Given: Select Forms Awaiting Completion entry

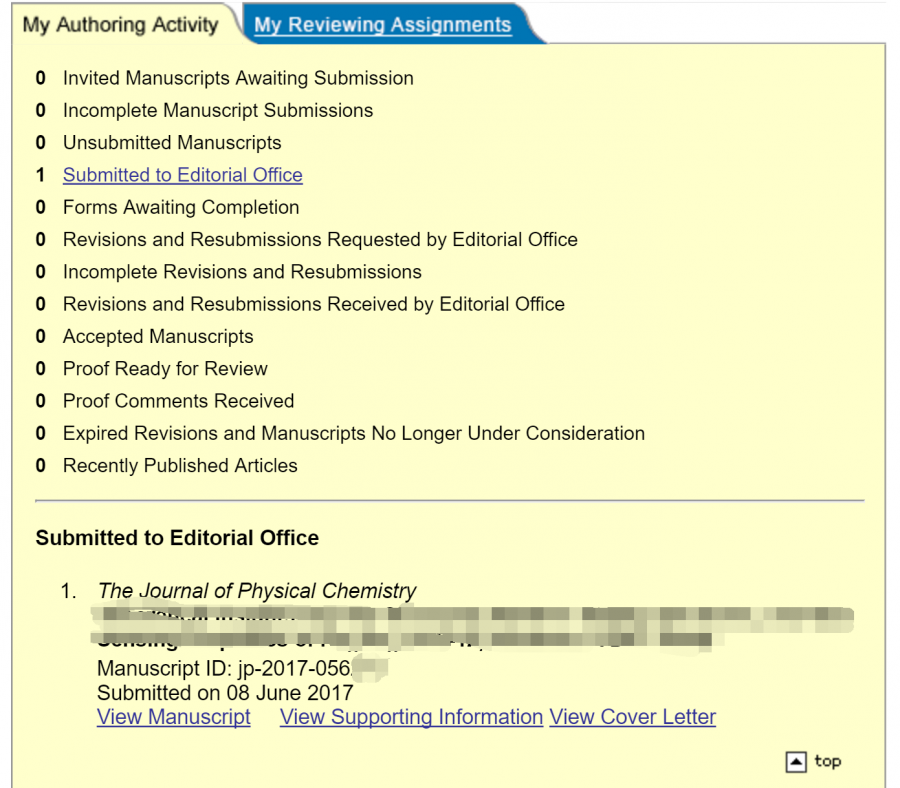Looking at the screenshot, I should tap(181, 207).
